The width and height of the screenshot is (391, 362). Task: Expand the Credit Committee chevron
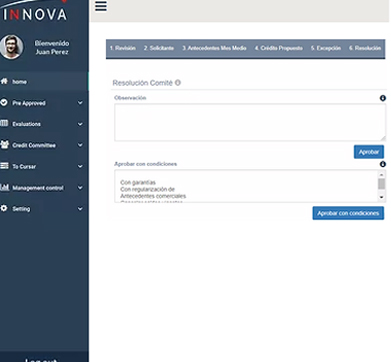pos(80,145)
